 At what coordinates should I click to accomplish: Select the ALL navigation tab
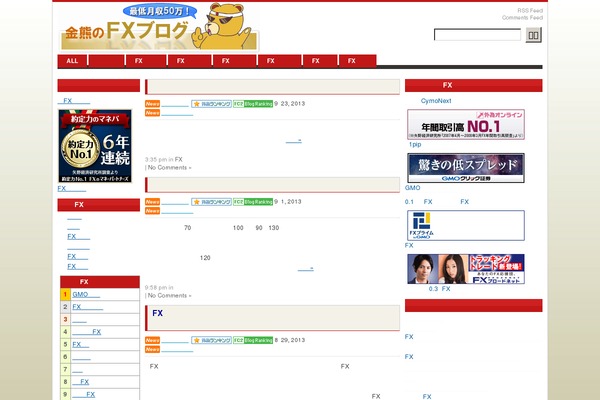[x=72, y=61]
